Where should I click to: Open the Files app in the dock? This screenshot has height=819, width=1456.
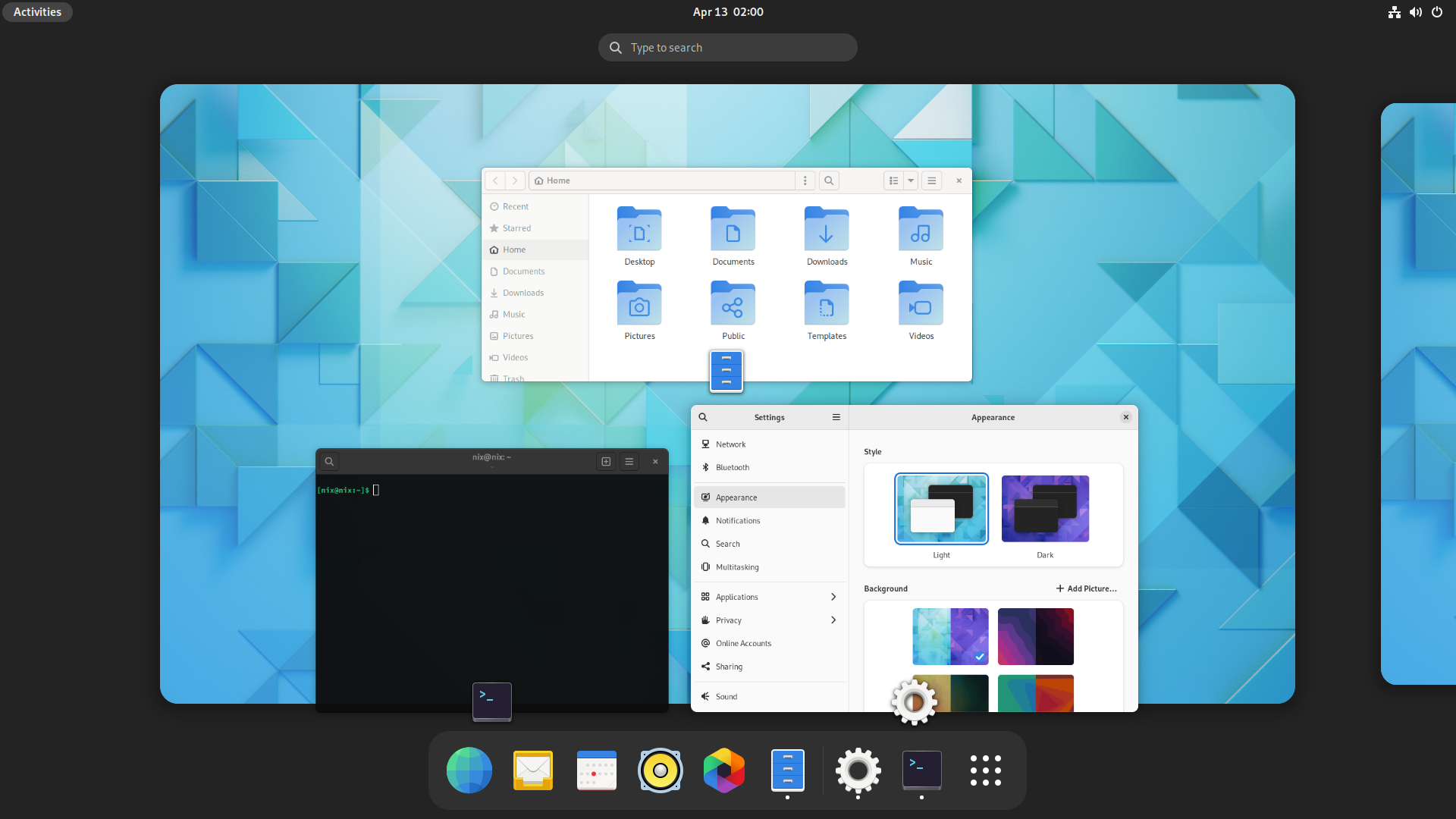[x=787, y=770]
